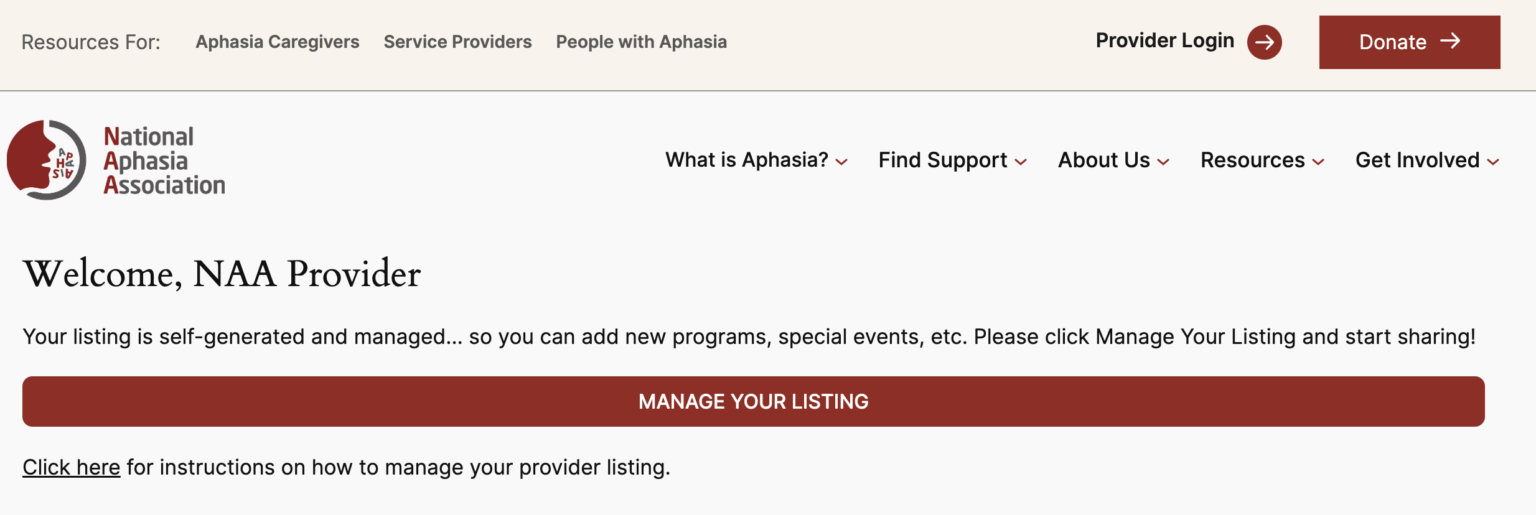Click the Donate button
Image resolution: width=1536 pixels, height=515 pixels.
[x=1409, y=42]
